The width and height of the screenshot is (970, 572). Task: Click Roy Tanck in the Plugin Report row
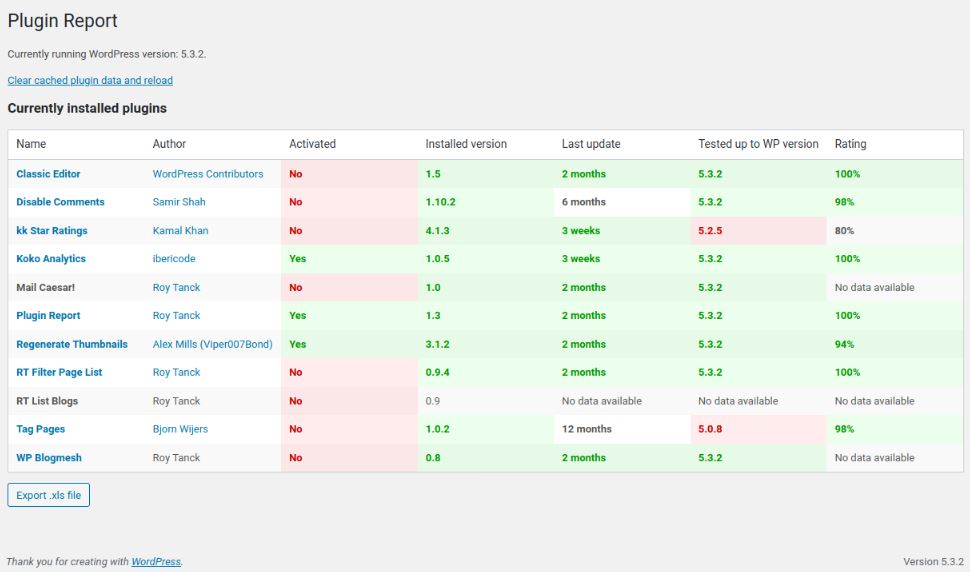[176, 315]
